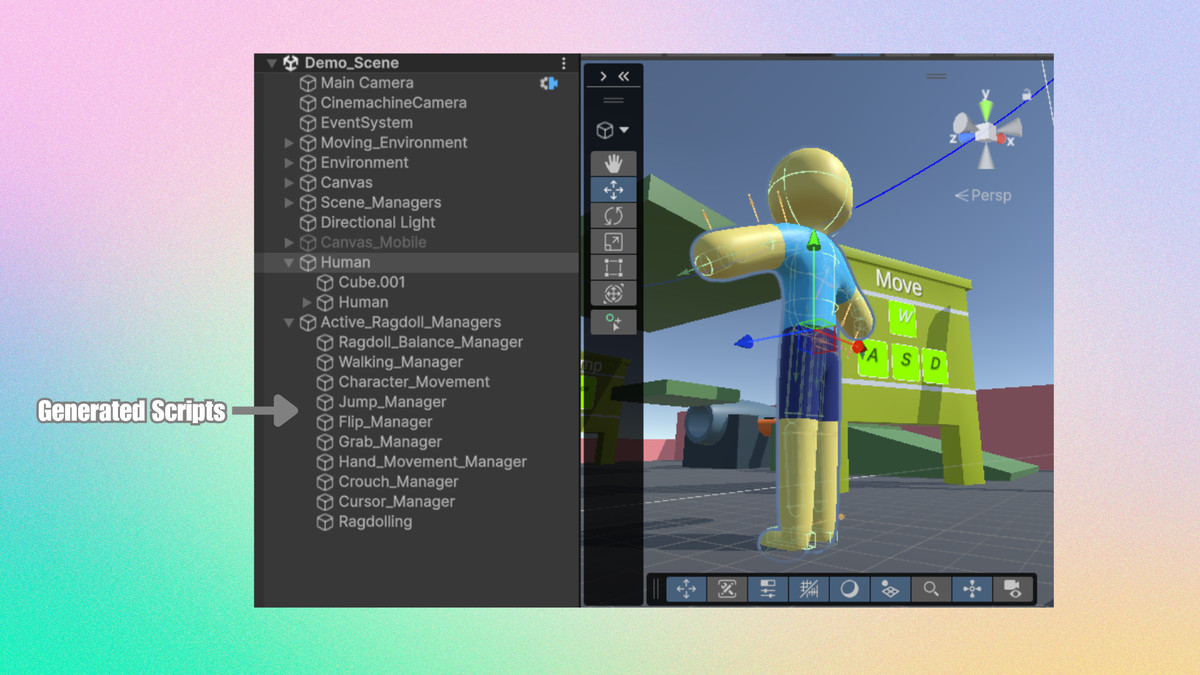Toggle grid visibility in the bottom toolbar
The width and height of the screenshot is (1200, 675).
click(808, 589)
